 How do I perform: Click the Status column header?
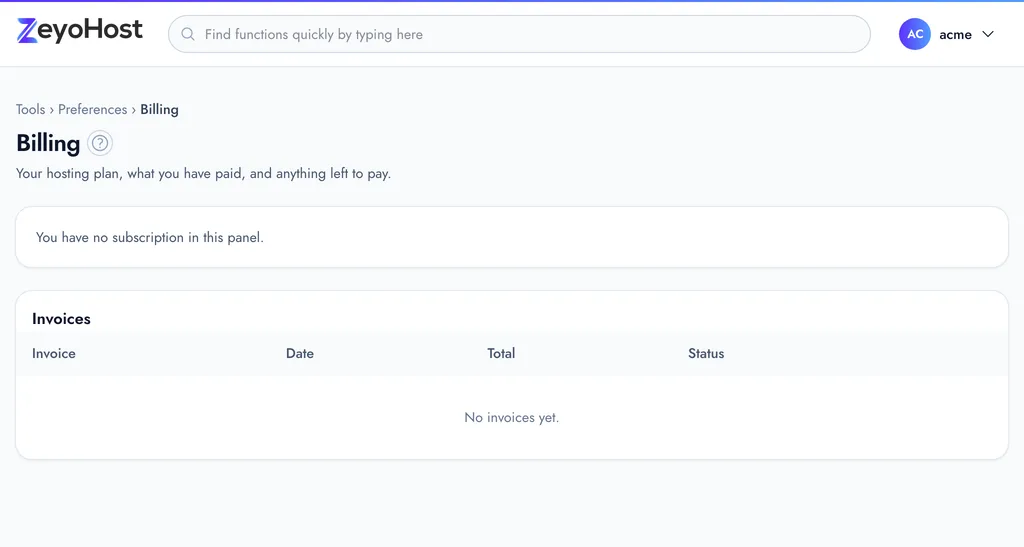(706, 353)
